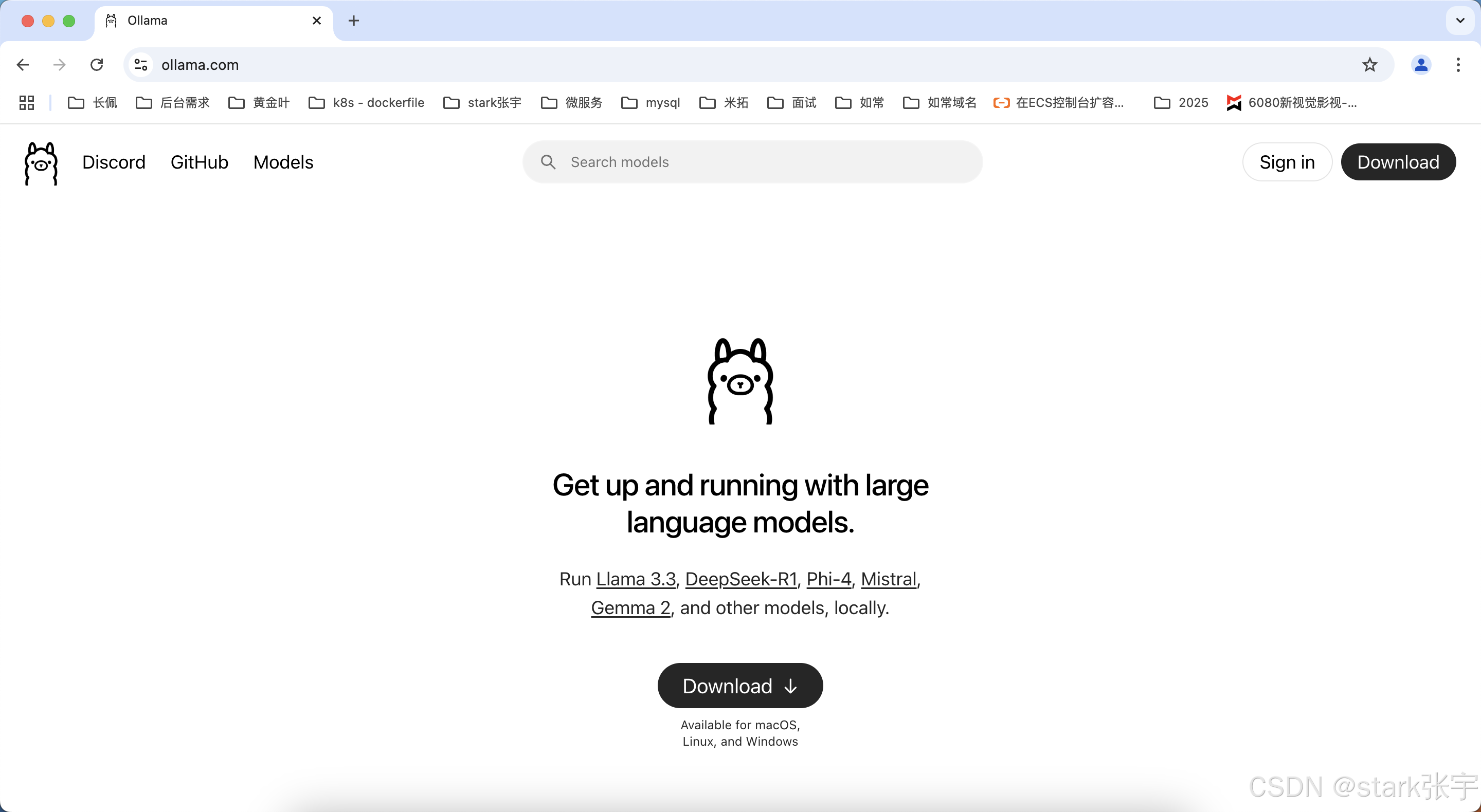The image size is (1481, 812).
Task: Go back with the back arrow
Action: pyautogui.click(x=23, y=65)
